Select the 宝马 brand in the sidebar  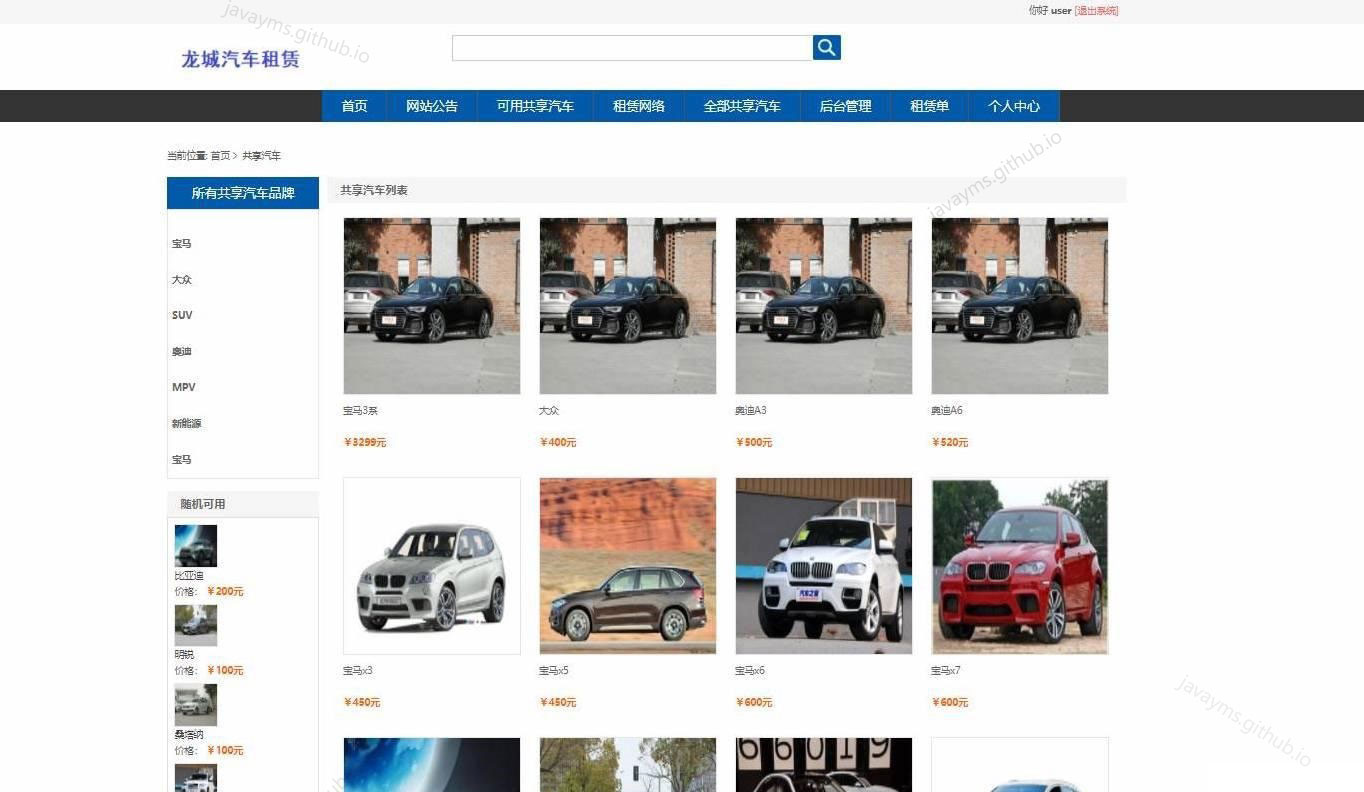tap(181, 243)
